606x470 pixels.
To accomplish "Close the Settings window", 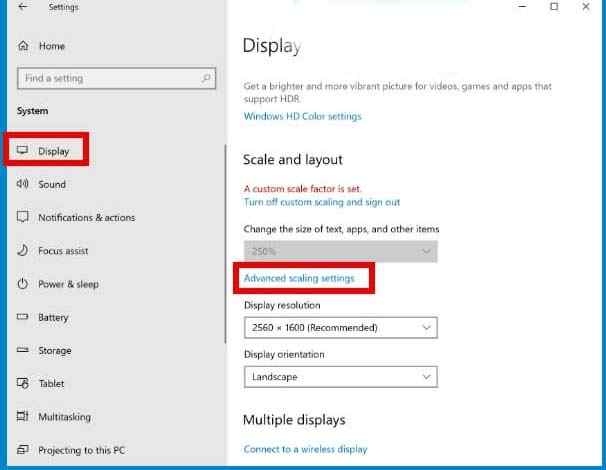I will click(586, 7).
